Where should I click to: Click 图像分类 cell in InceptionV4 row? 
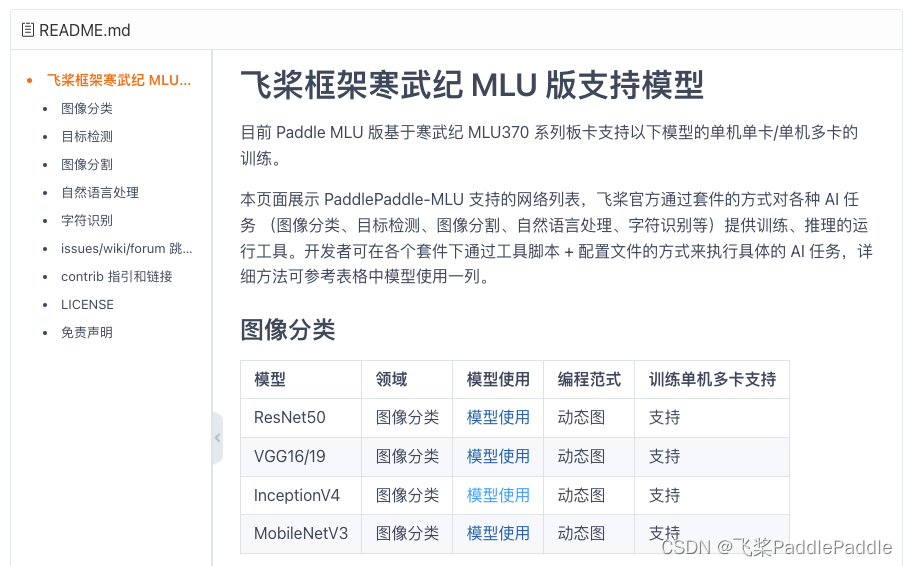point(407,495)
